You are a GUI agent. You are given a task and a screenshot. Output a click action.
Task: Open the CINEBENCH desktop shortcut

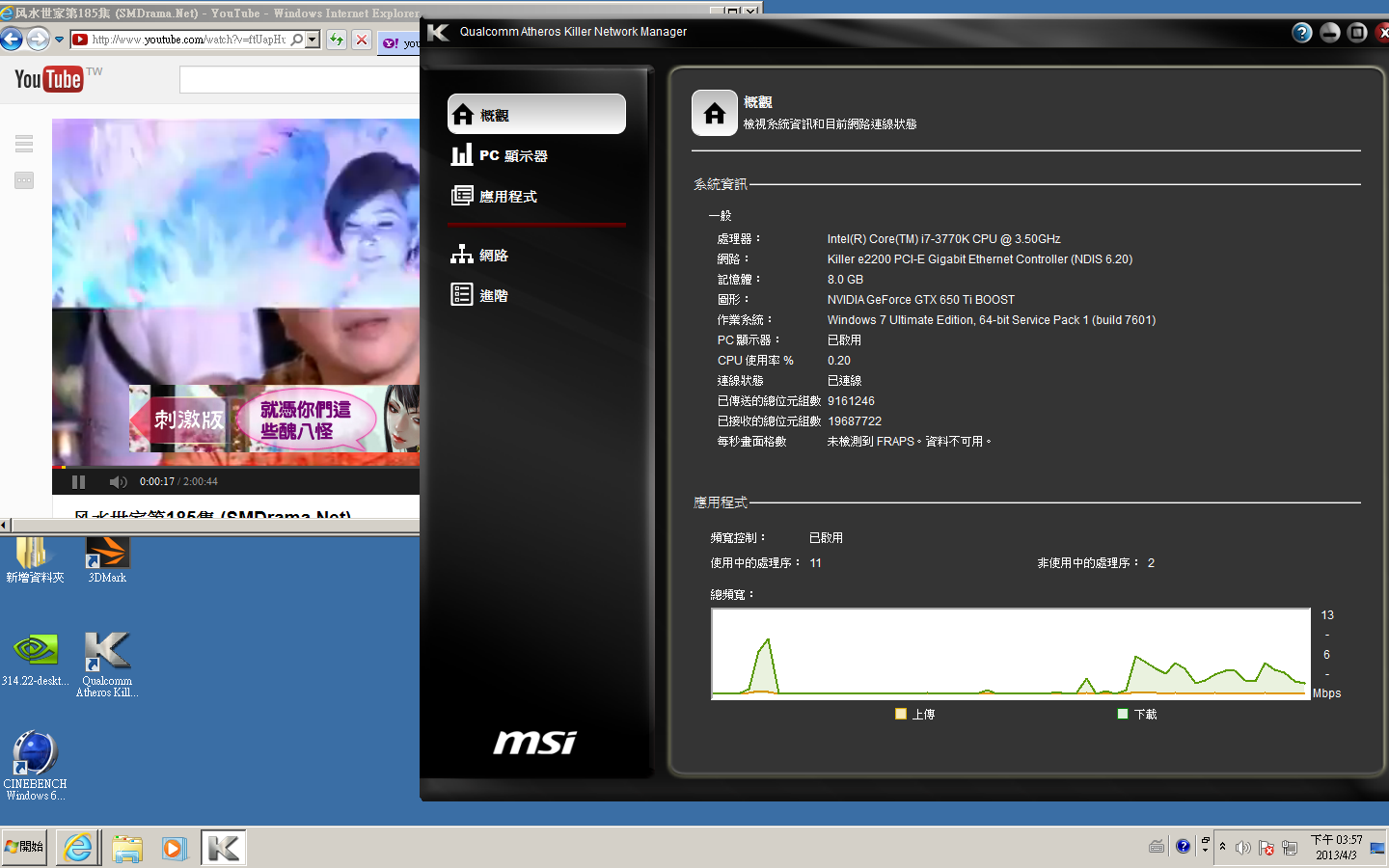point(35,766)
